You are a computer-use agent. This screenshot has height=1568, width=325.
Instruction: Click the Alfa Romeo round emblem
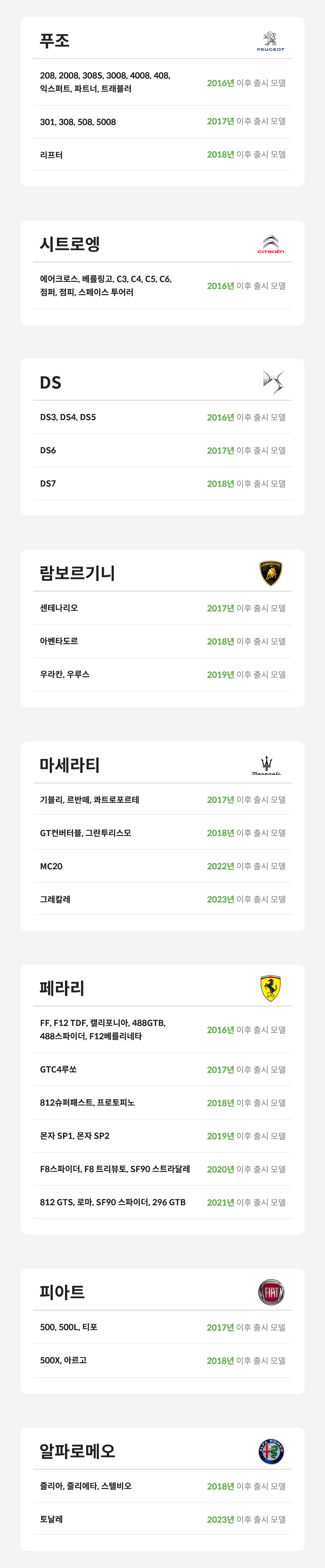271,1452
